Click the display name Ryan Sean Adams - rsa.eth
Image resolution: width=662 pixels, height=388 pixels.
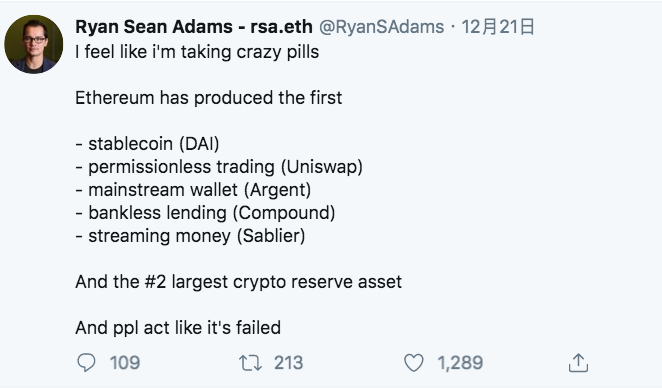(x=194, y=27)
